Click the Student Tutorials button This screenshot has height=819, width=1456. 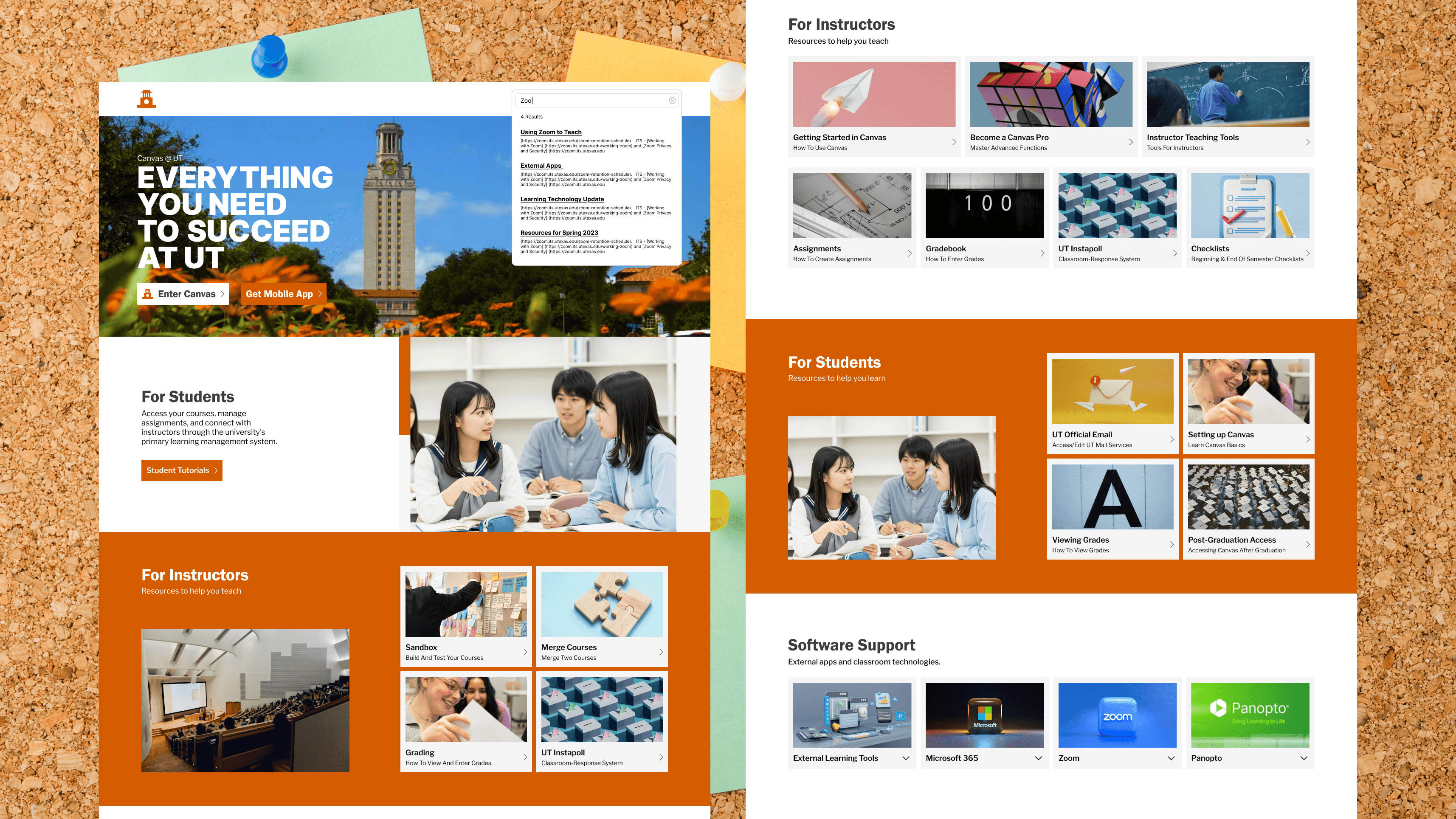pyautogui.click(x=181, y=470)
